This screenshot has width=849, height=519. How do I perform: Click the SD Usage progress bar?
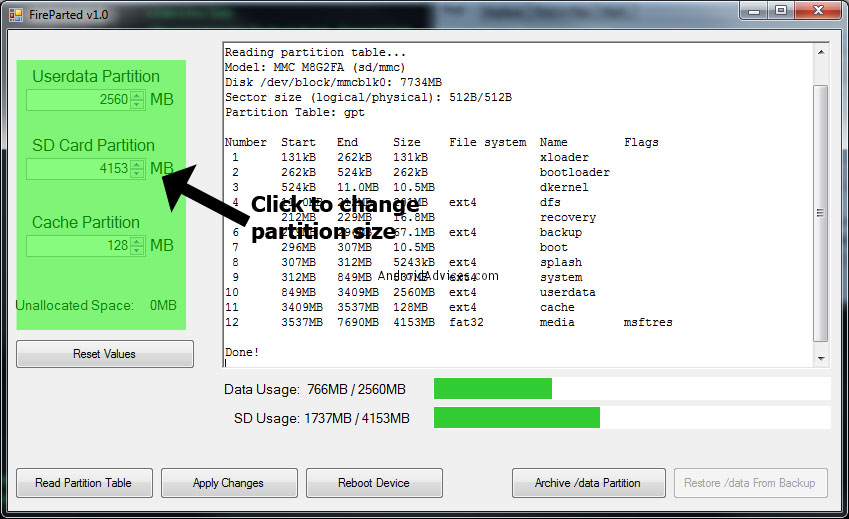coord(632,417)
